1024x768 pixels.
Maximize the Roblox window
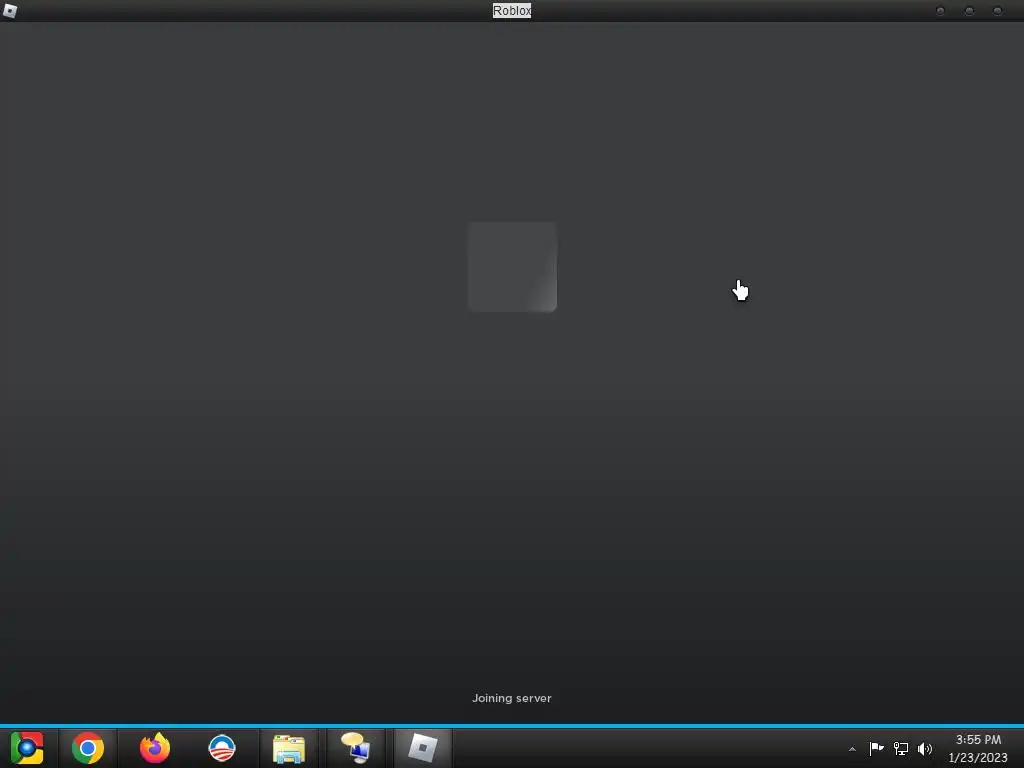pyautogui.click(x=969, y=10)
